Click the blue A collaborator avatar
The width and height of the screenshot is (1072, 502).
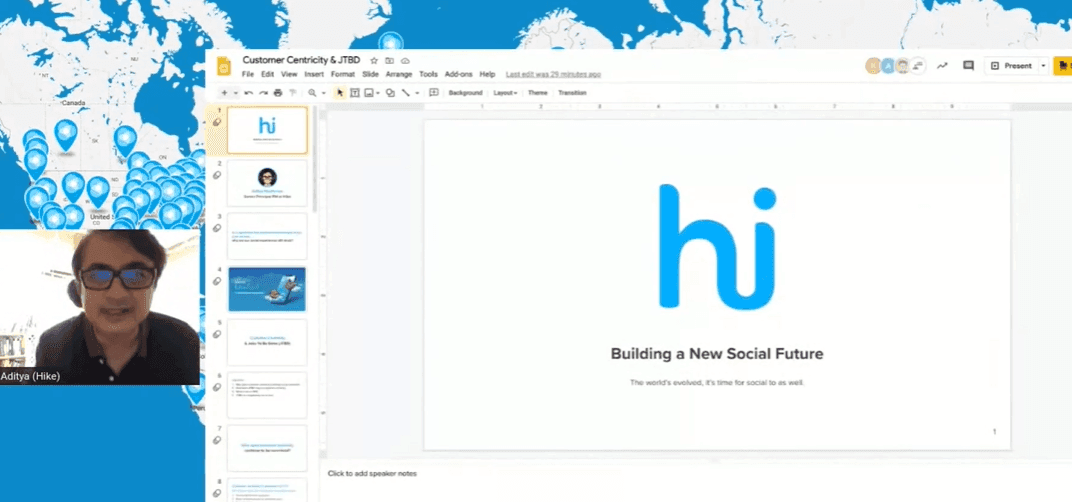888,66
